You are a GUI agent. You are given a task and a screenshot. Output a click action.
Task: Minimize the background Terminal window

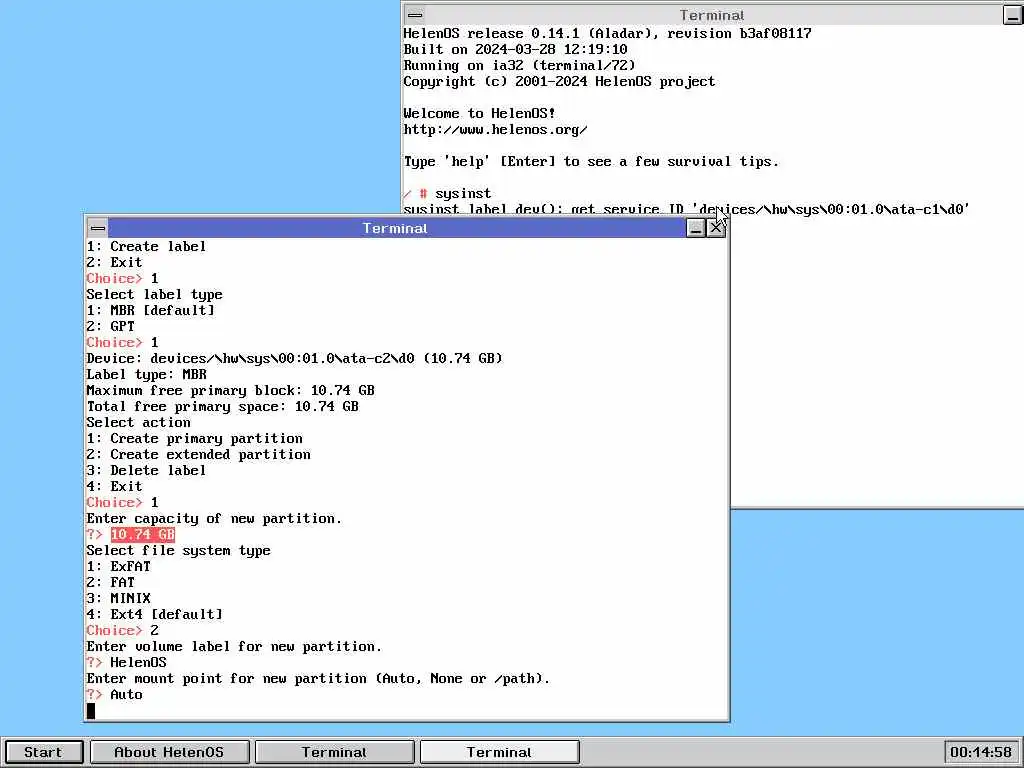(1013, 15)
